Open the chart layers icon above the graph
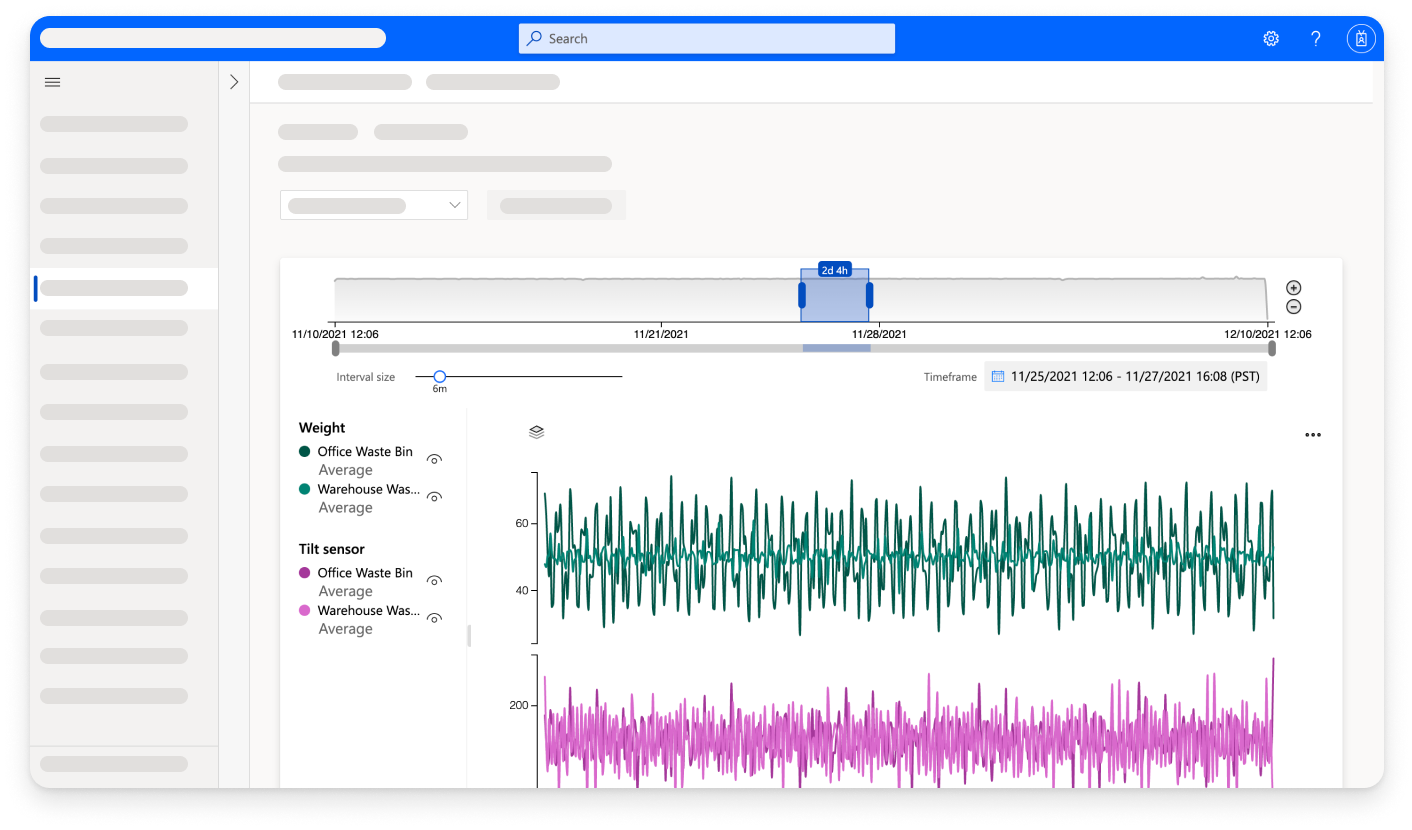The image size is (1412, 830). [536, 431]
